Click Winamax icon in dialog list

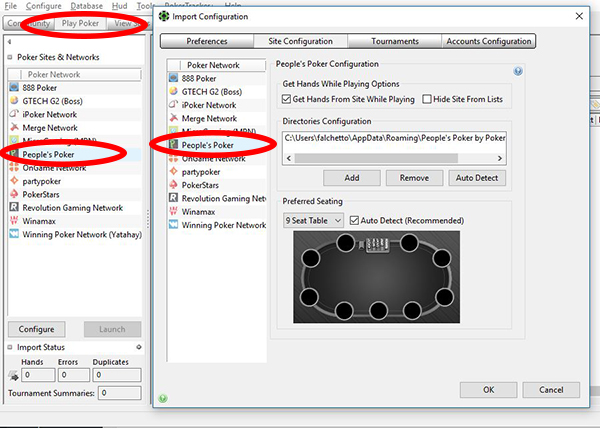tap(173, 211)
